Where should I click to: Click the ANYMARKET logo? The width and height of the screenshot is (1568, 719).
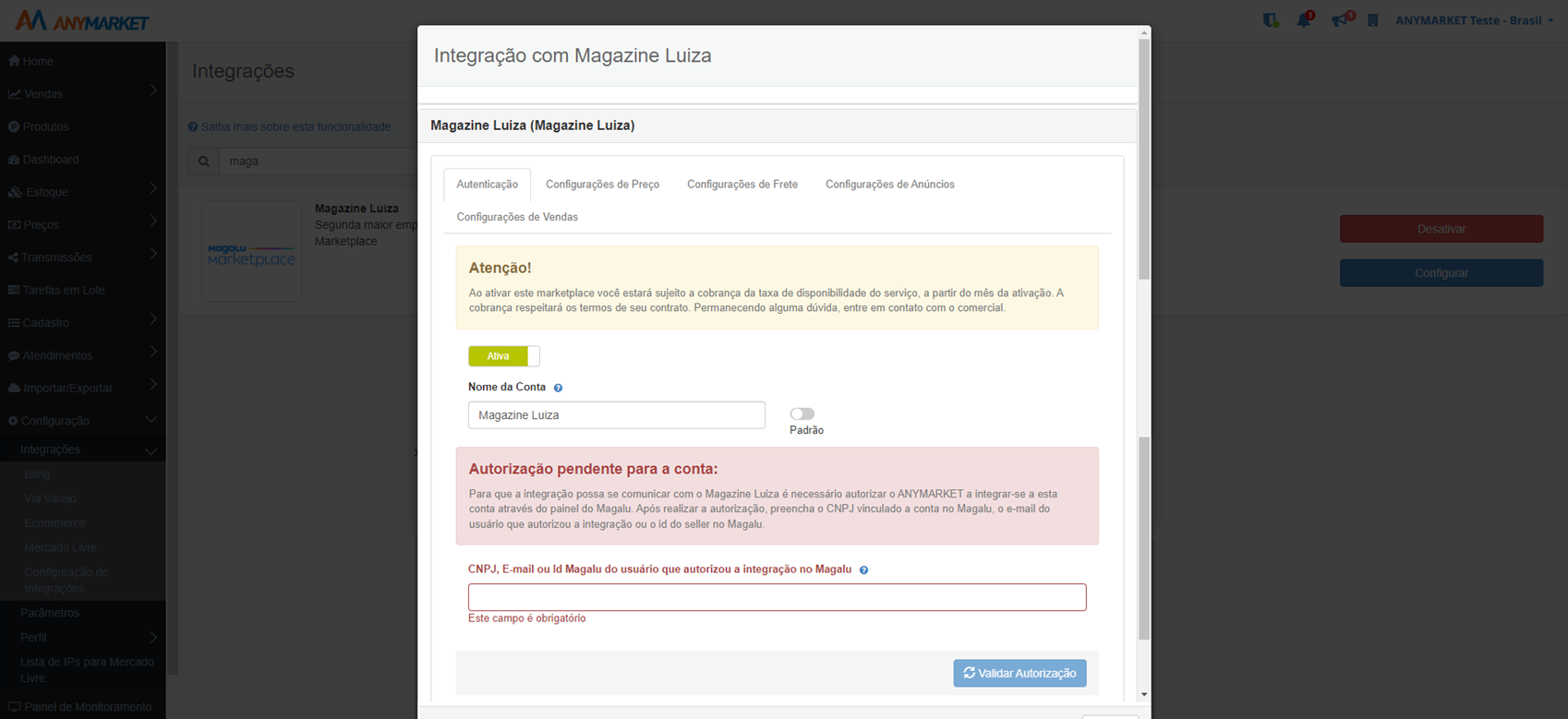pos(82,20)
